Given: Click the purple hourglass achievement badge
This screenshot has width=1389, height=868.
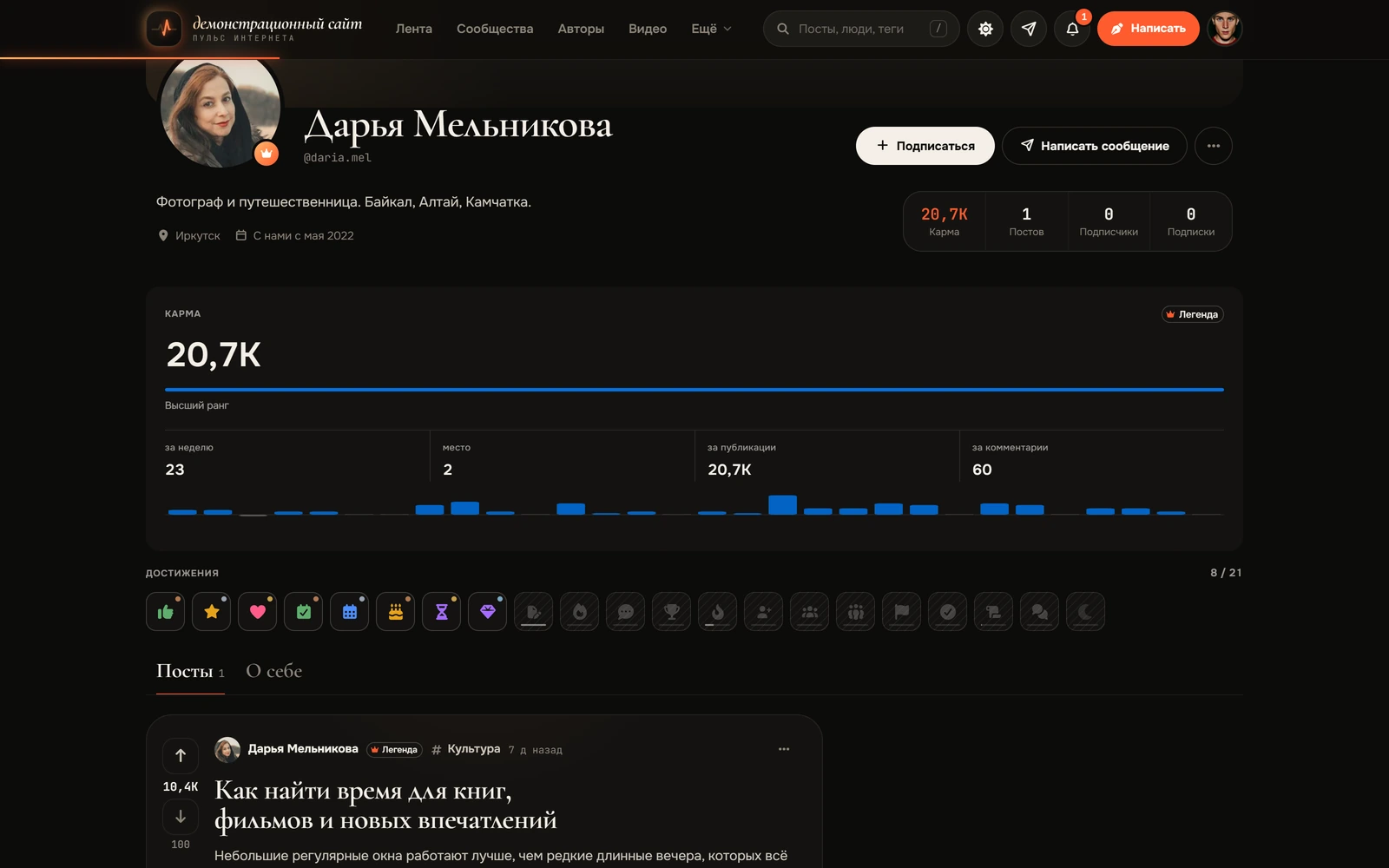Looking at the screenshot, I should point(441,612).
